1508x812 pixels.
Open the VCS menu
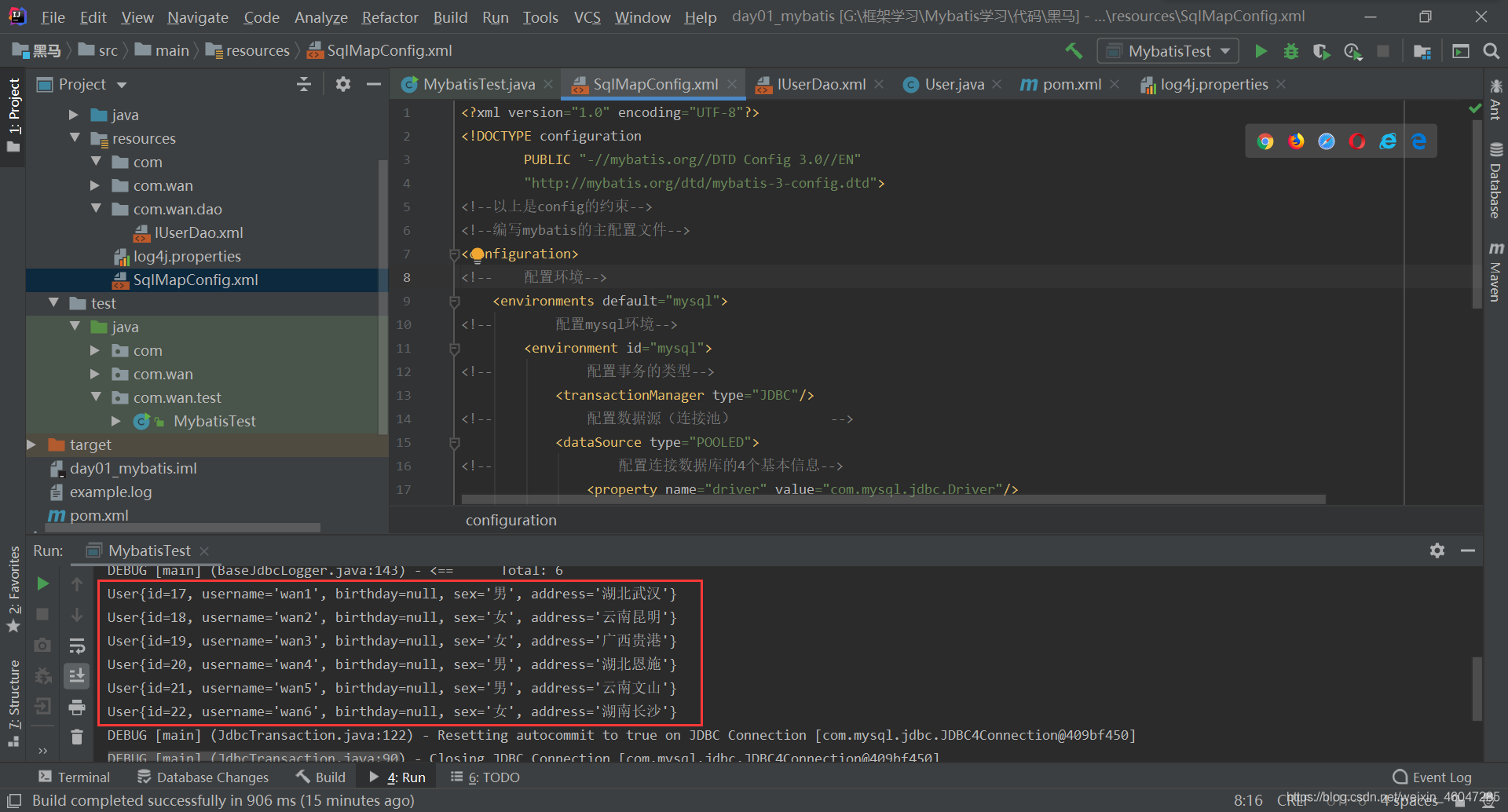(x=587, y=17)
